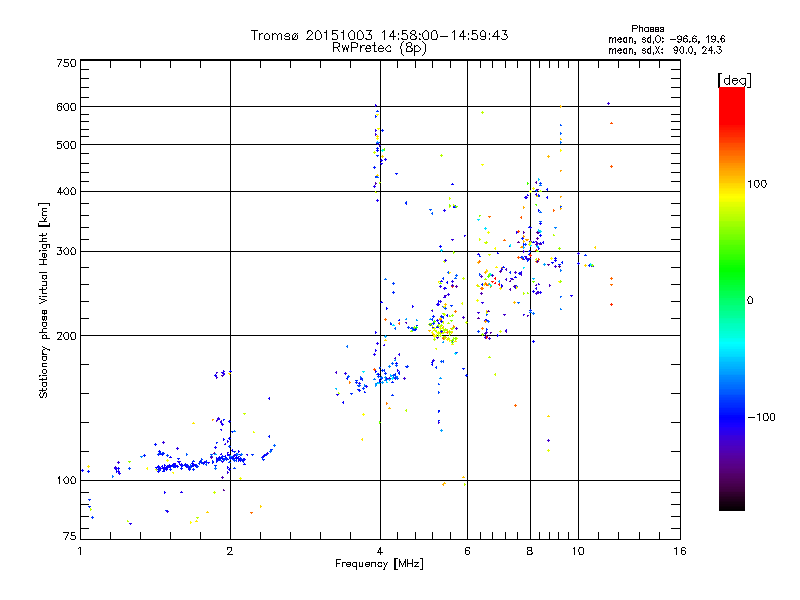800x600 pixels.
Task: Click the x-axis tick label '6'
Action: (467, 551)
